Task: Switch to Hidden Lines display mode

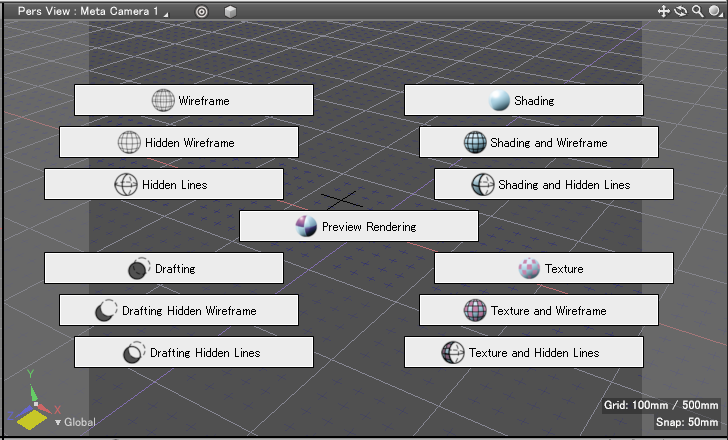Action: click(x=164, y=184)
